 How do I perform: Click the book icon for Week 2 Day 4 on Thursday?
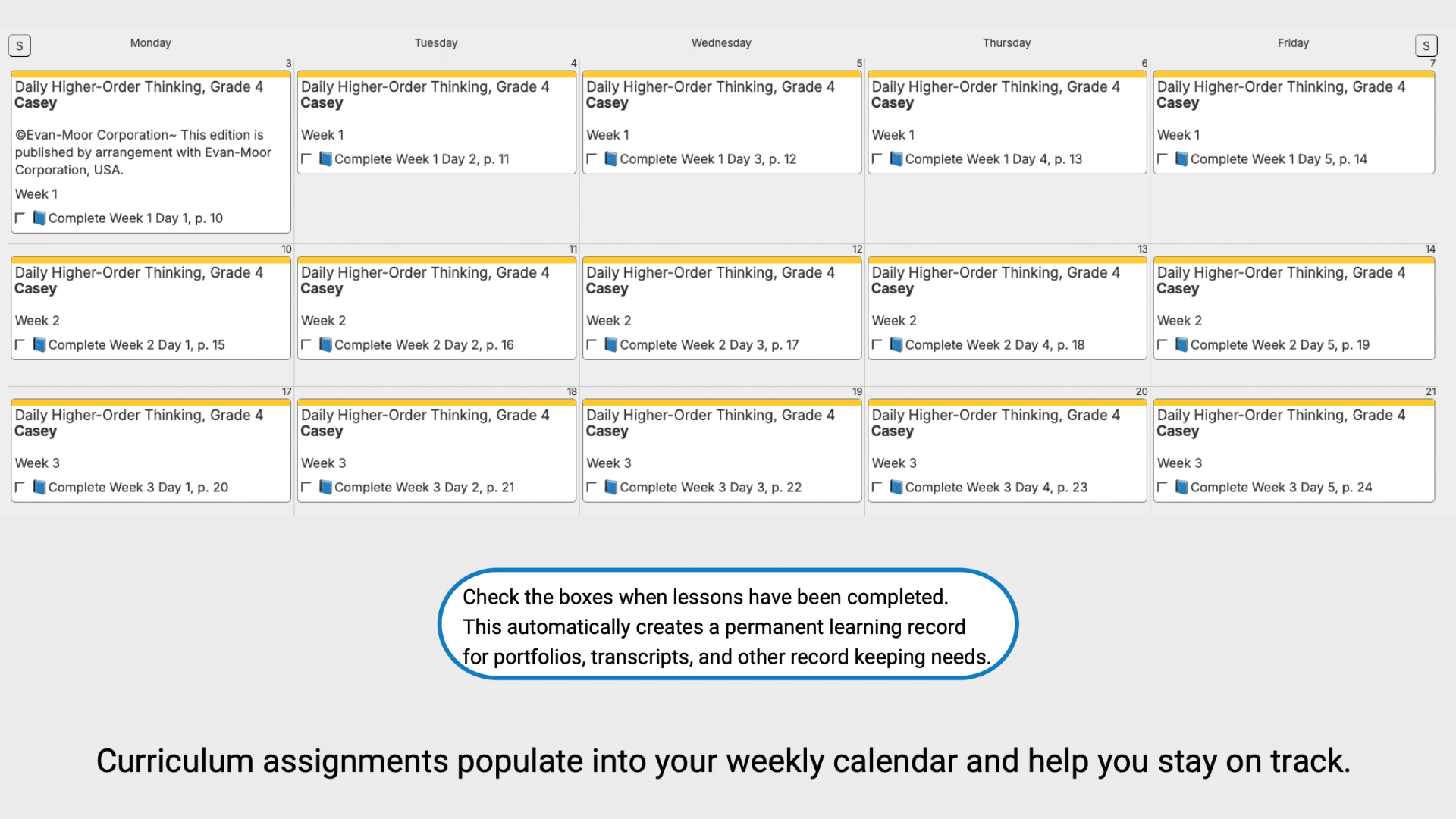897,344
